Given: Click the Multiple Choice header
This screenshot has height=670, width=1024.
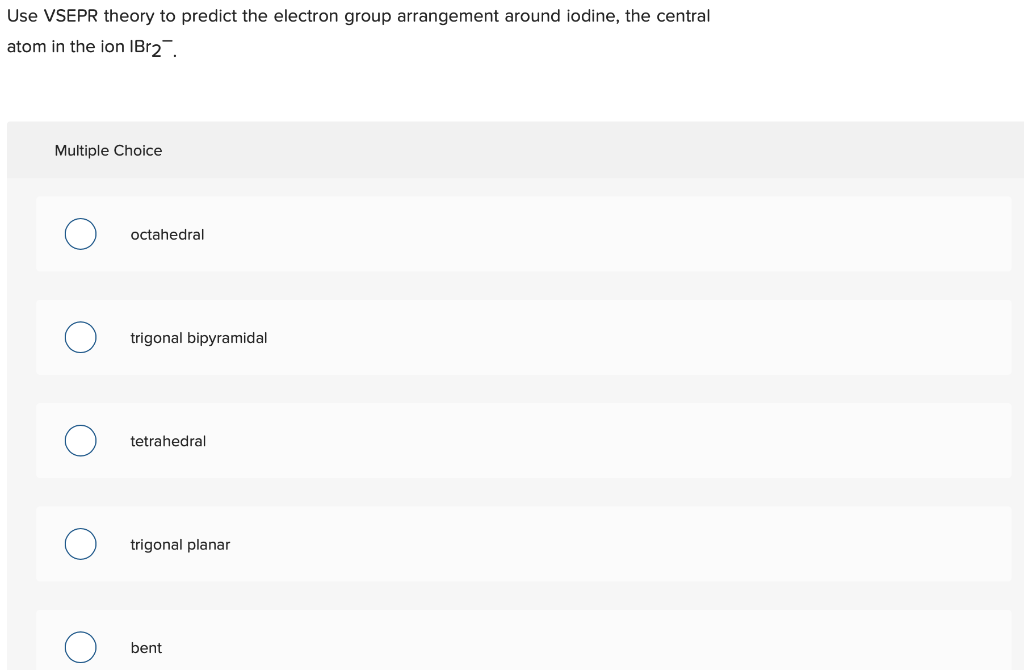Looking at the screenshot, I should tap(108, 150).
